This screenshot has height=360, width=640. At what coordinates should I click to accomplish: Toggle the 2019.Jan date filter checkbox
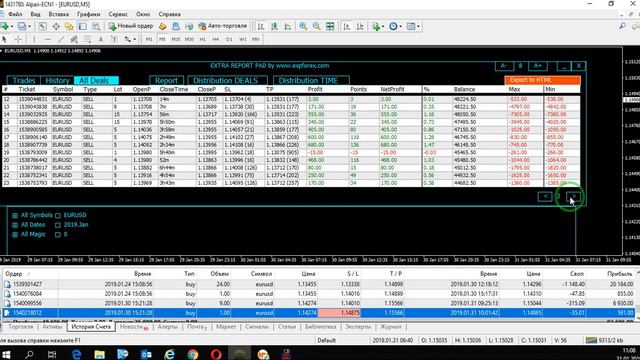pyautogui.click(x=58, y=225)
